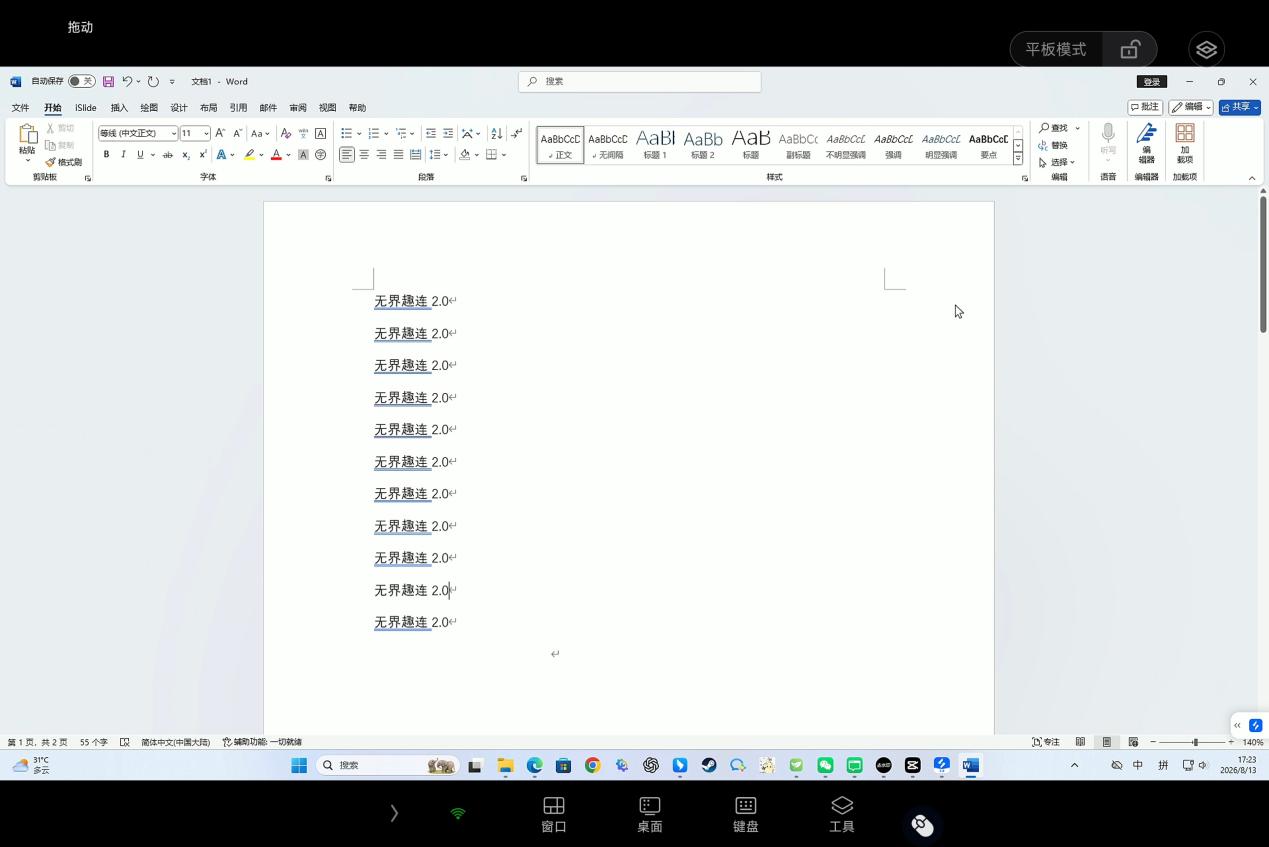The image size is (1269, 847).
Task: Apply text highlight color
Action: tap(249, 155)
